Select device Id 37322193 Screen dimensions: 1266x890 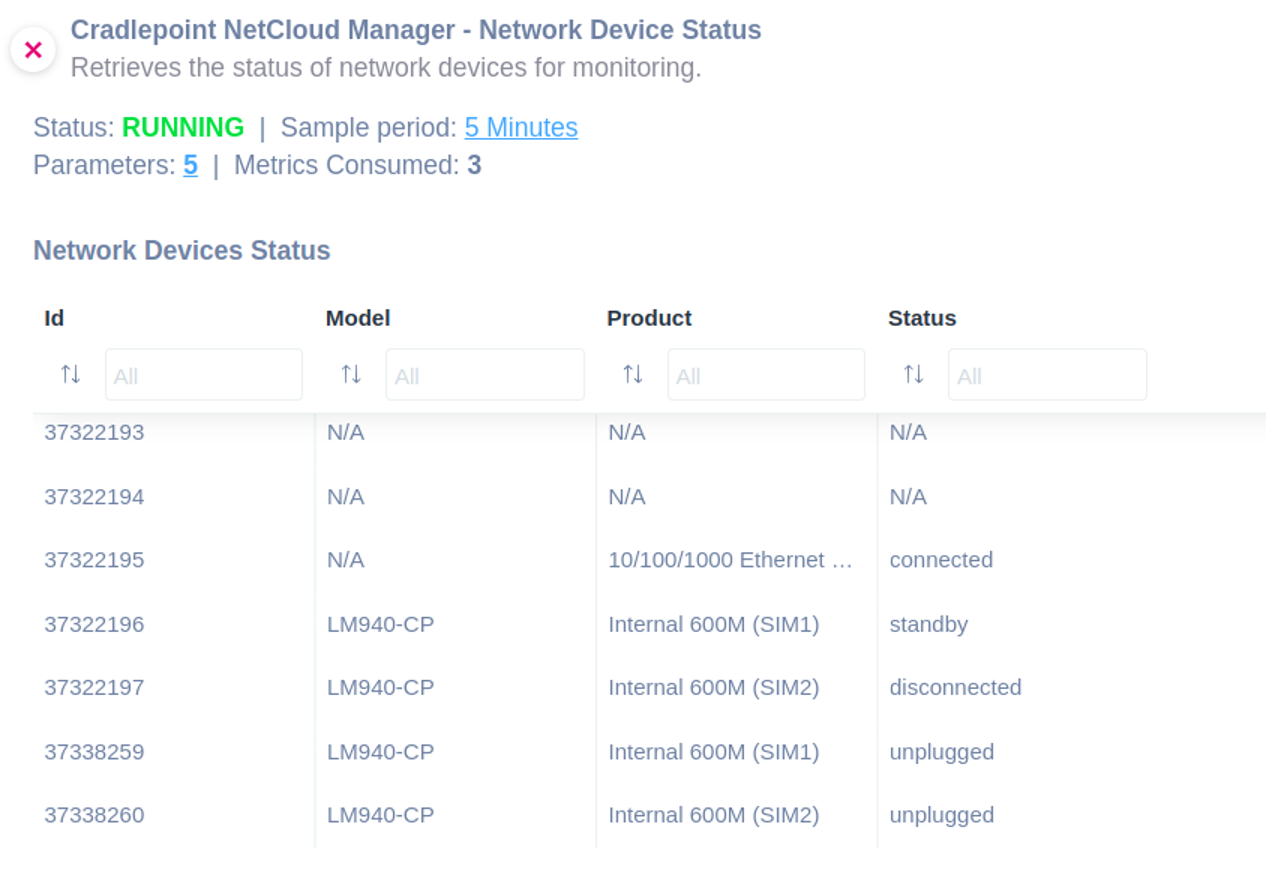[94, 433]
